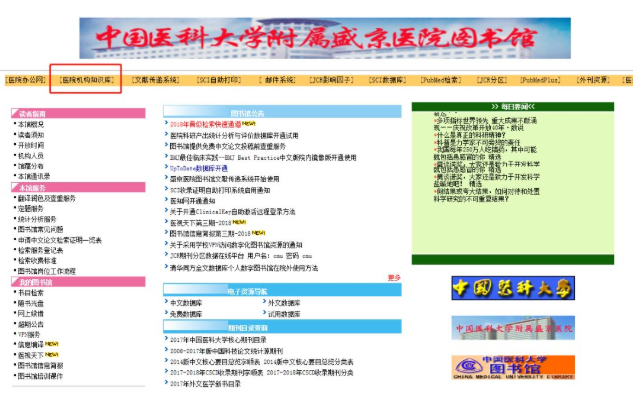Viewport: 642px width, 411px height.
Task: Open the 机构人员 sidebar link
Action: pos(31,156)
